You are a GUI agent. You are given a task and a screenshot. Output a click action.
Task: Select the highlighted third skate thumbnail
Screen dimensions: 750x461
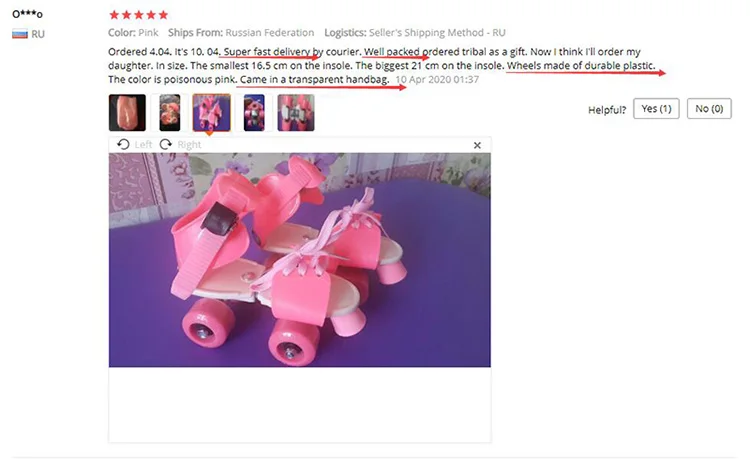pyautogui.click(x=211, y=113)
